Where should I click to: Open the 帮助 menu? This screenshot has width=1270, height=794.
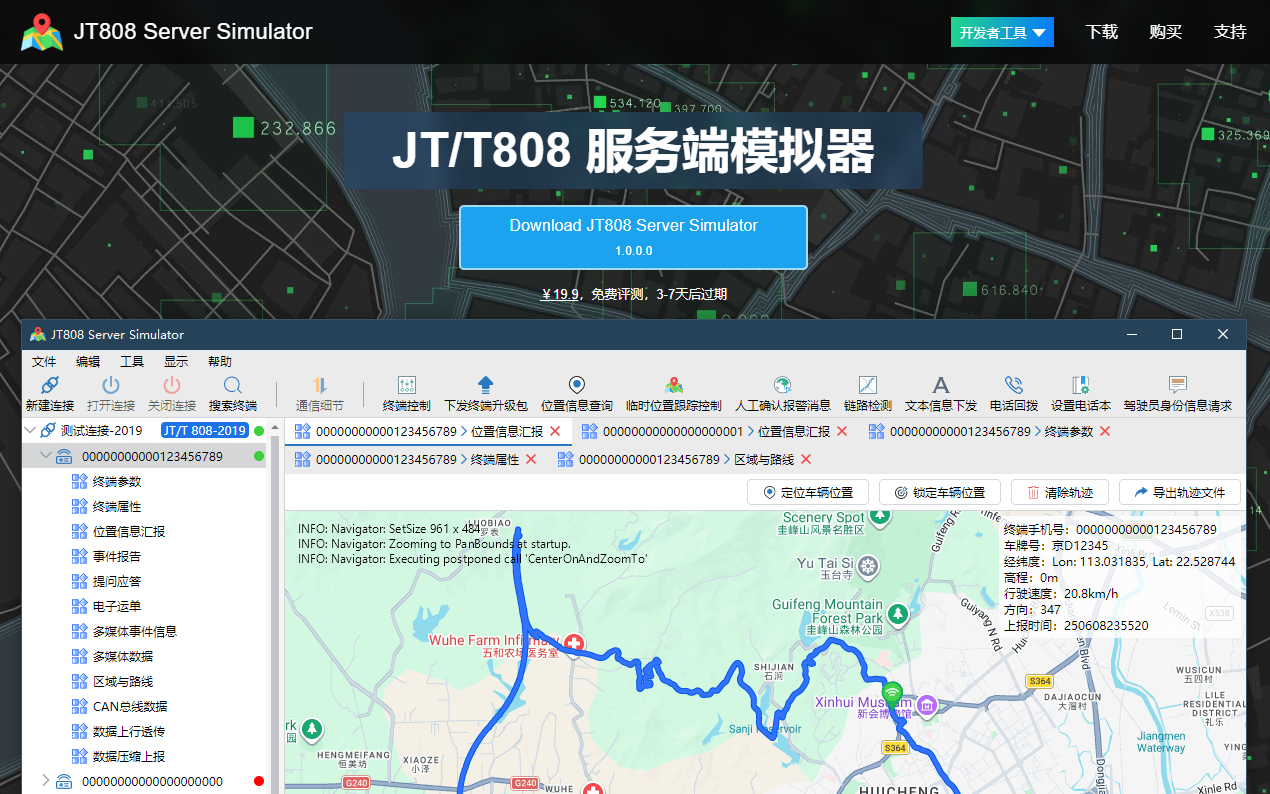click(x=220, y=362)
